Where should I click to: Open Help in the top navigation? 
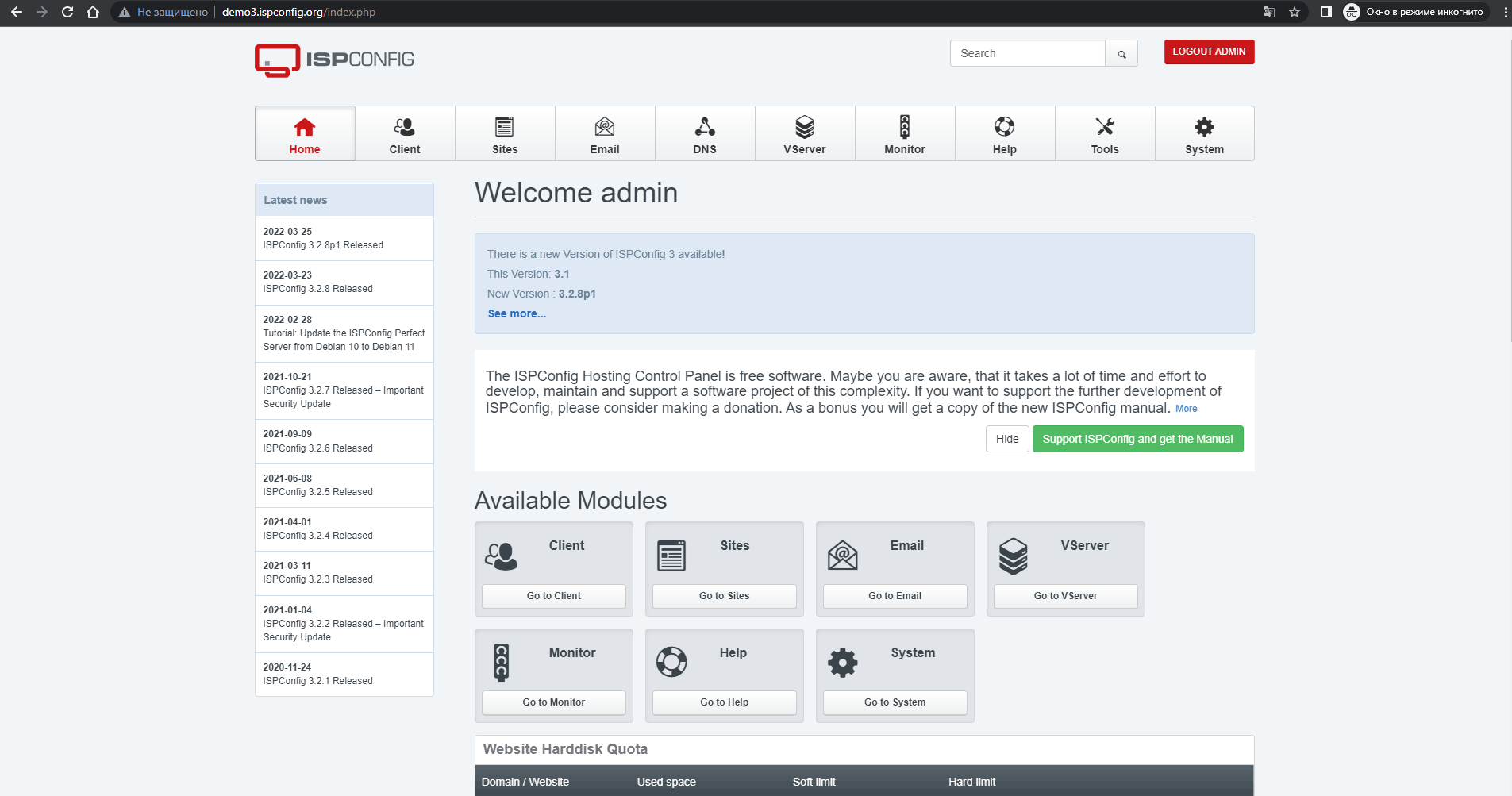[1005, 134]
